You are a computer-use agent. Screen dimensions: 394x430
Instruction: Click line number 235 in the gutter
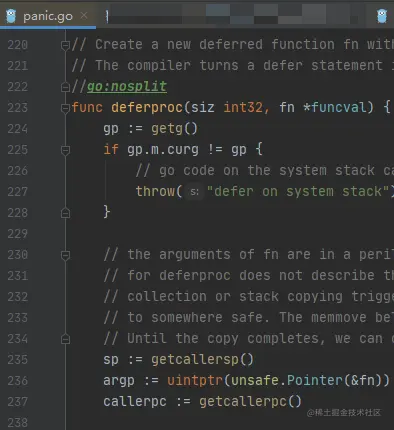pos(18,360)
